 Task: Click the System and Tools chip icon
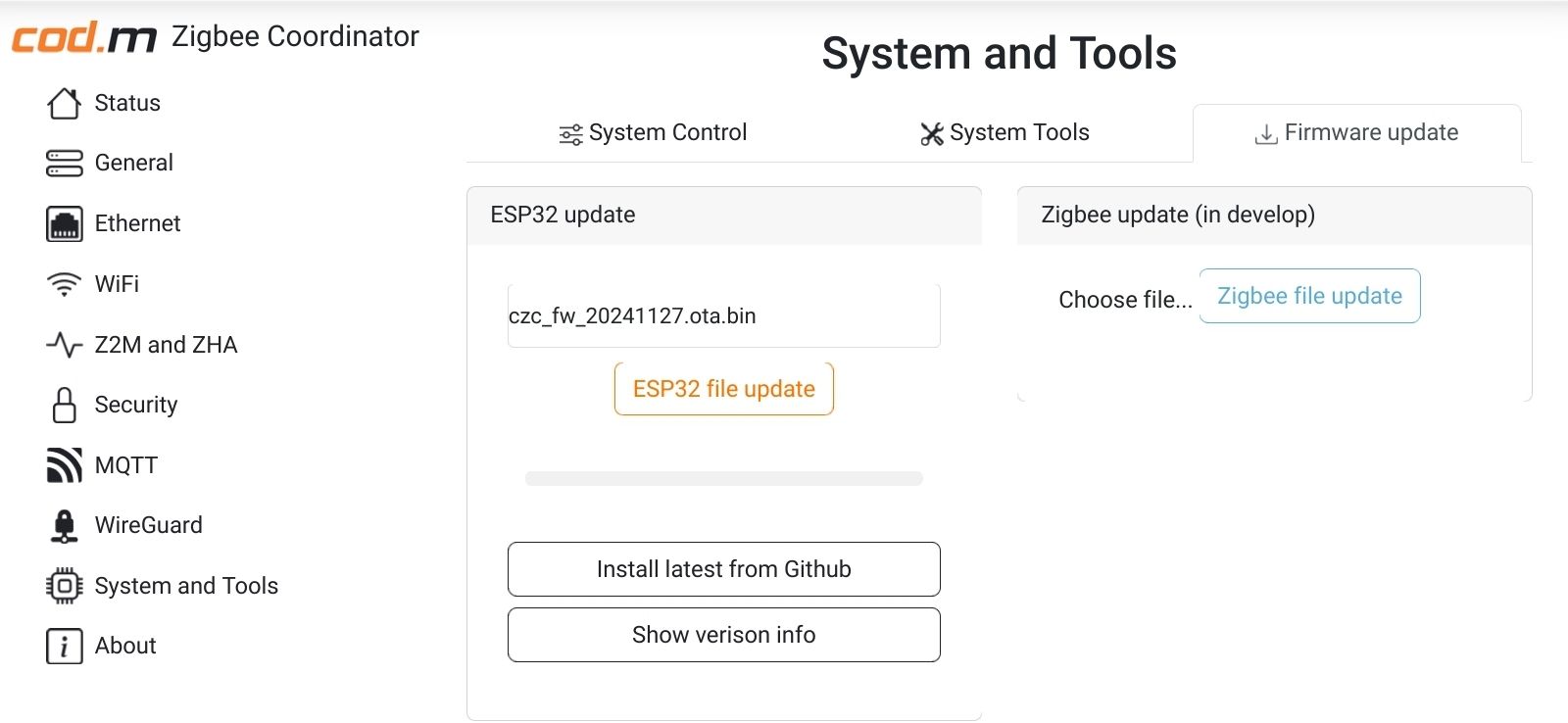pos(64,586)
